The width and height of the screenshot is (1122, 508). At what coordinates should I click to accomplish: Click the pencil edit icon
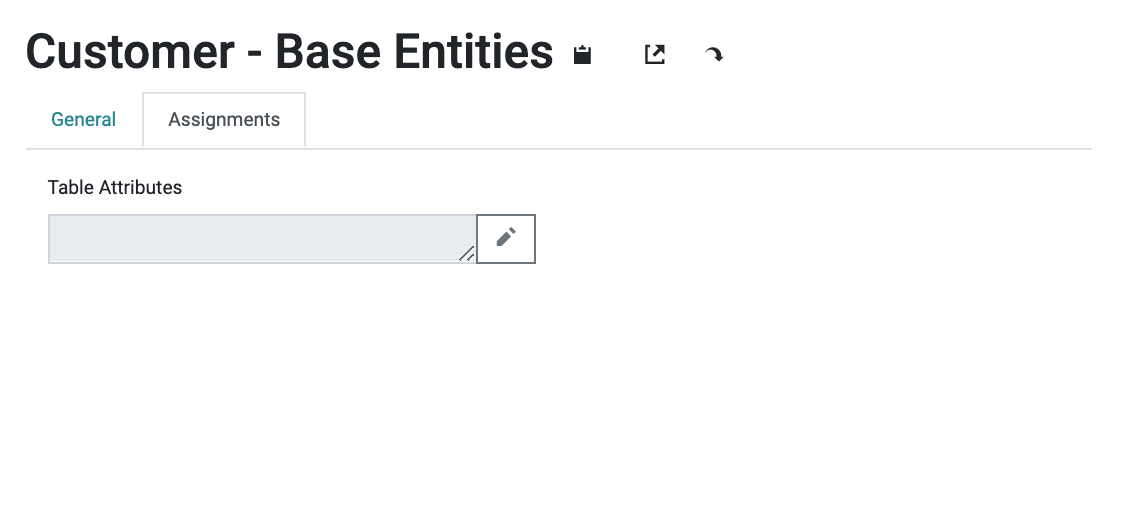(x=506, y=238)
